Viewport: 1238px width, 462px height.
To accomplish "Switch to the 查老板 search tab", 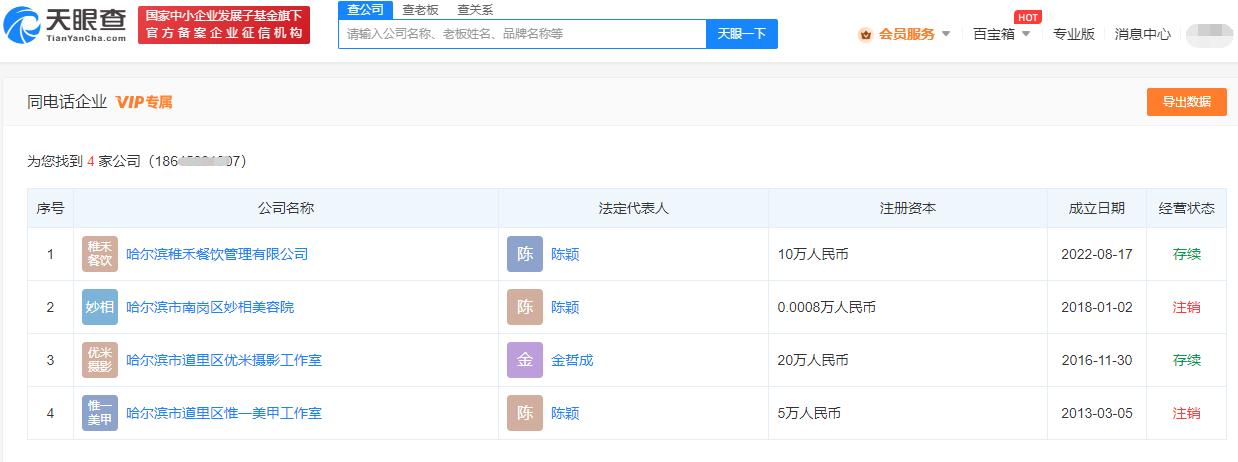I will 420,10.
